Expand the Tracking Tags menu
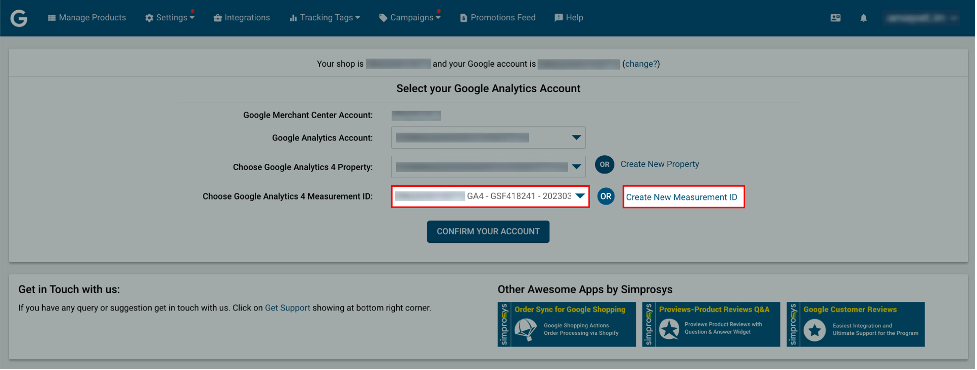The width and height of the screenshot is (977, 370). click(325, 17)
